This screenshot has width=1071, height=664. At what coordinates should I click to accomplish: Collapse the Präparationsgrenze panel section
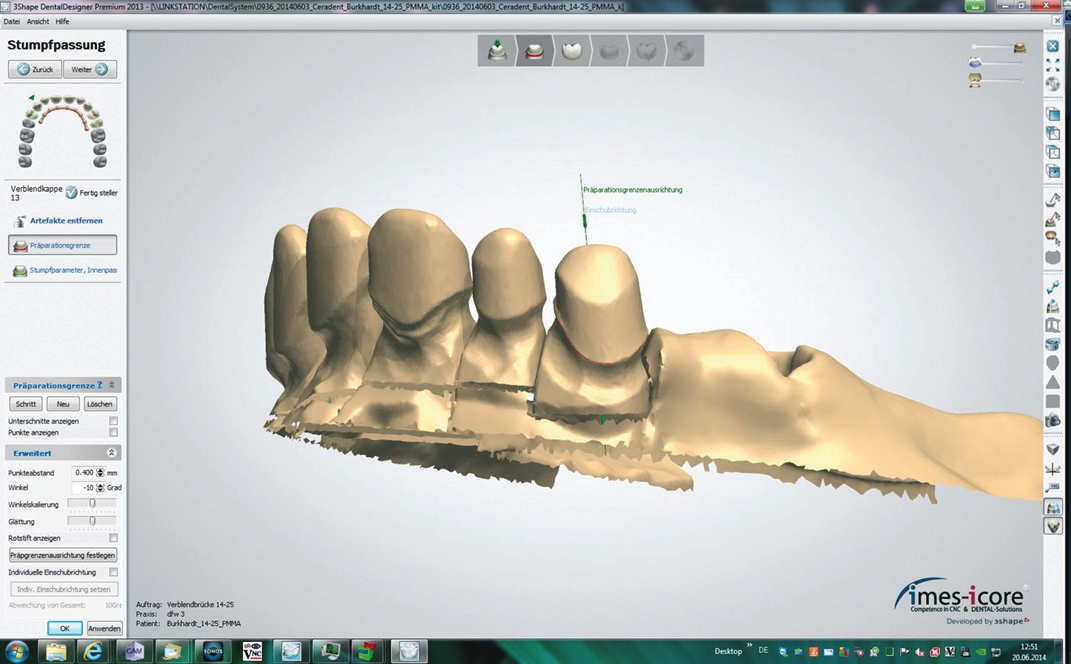click(x=112, y=385)
